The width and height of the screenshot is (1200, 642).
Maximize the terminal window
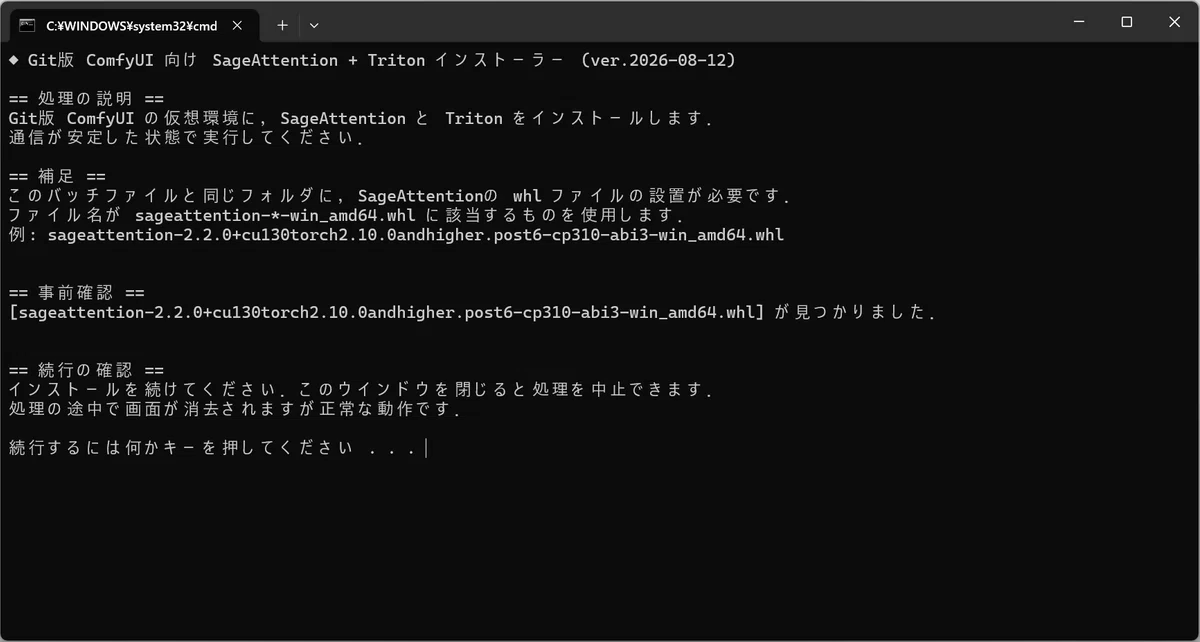(x=1126, y=21)
